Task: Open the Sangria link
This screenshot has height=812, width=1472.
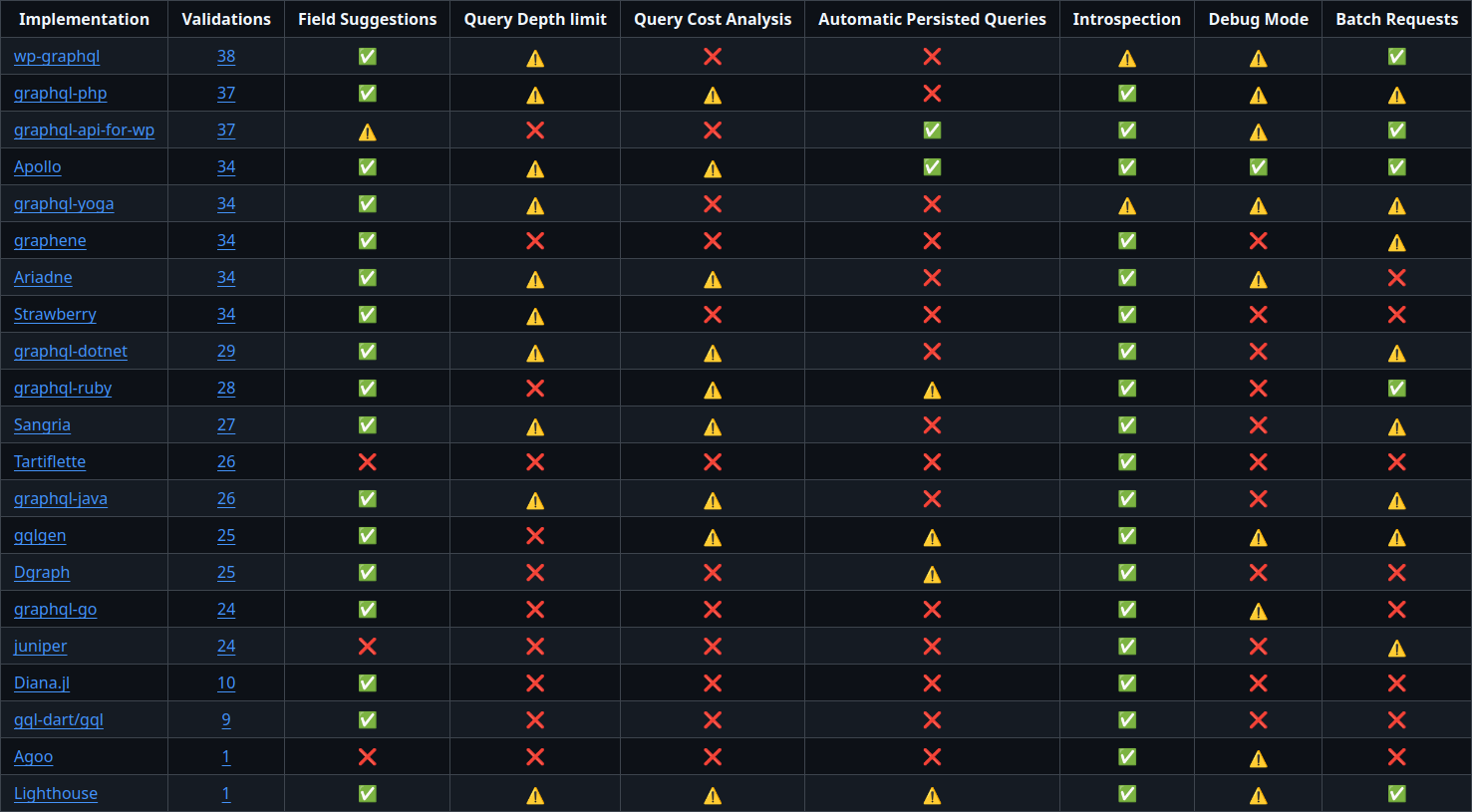Action: click(x=42, y=425)
